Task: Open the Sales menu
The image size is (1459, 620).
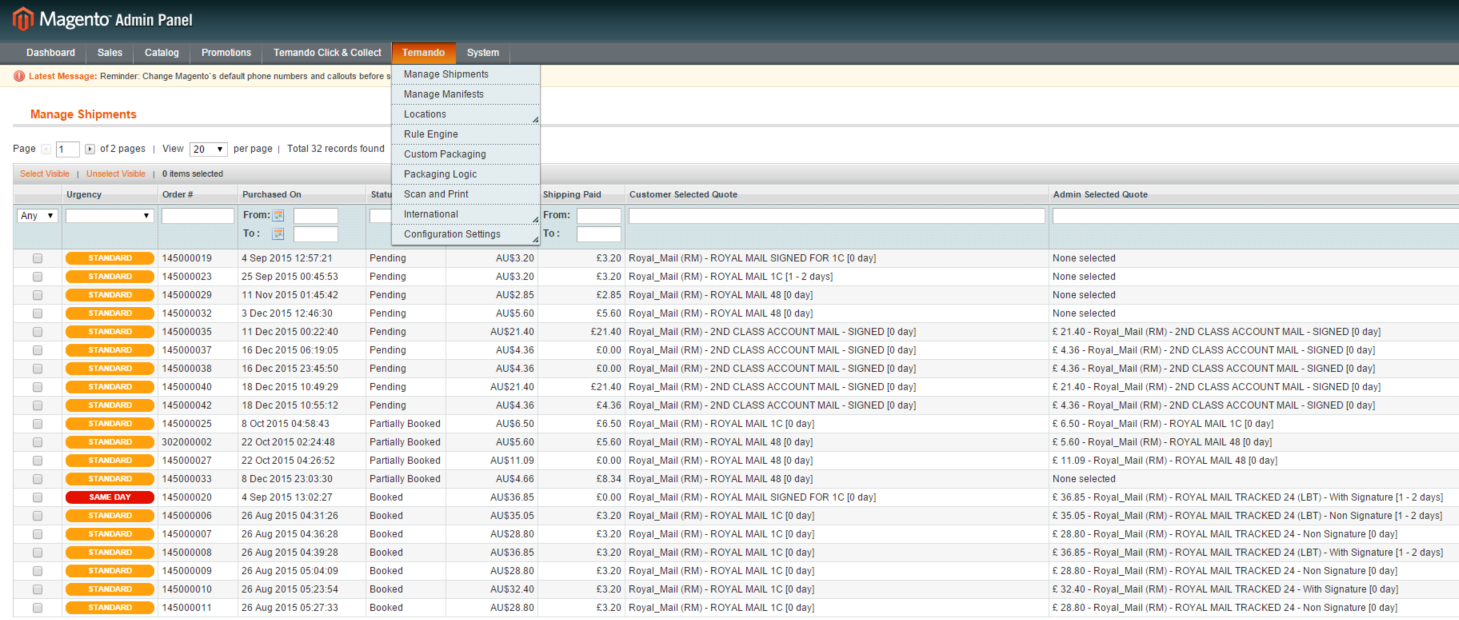Action: 110,53
